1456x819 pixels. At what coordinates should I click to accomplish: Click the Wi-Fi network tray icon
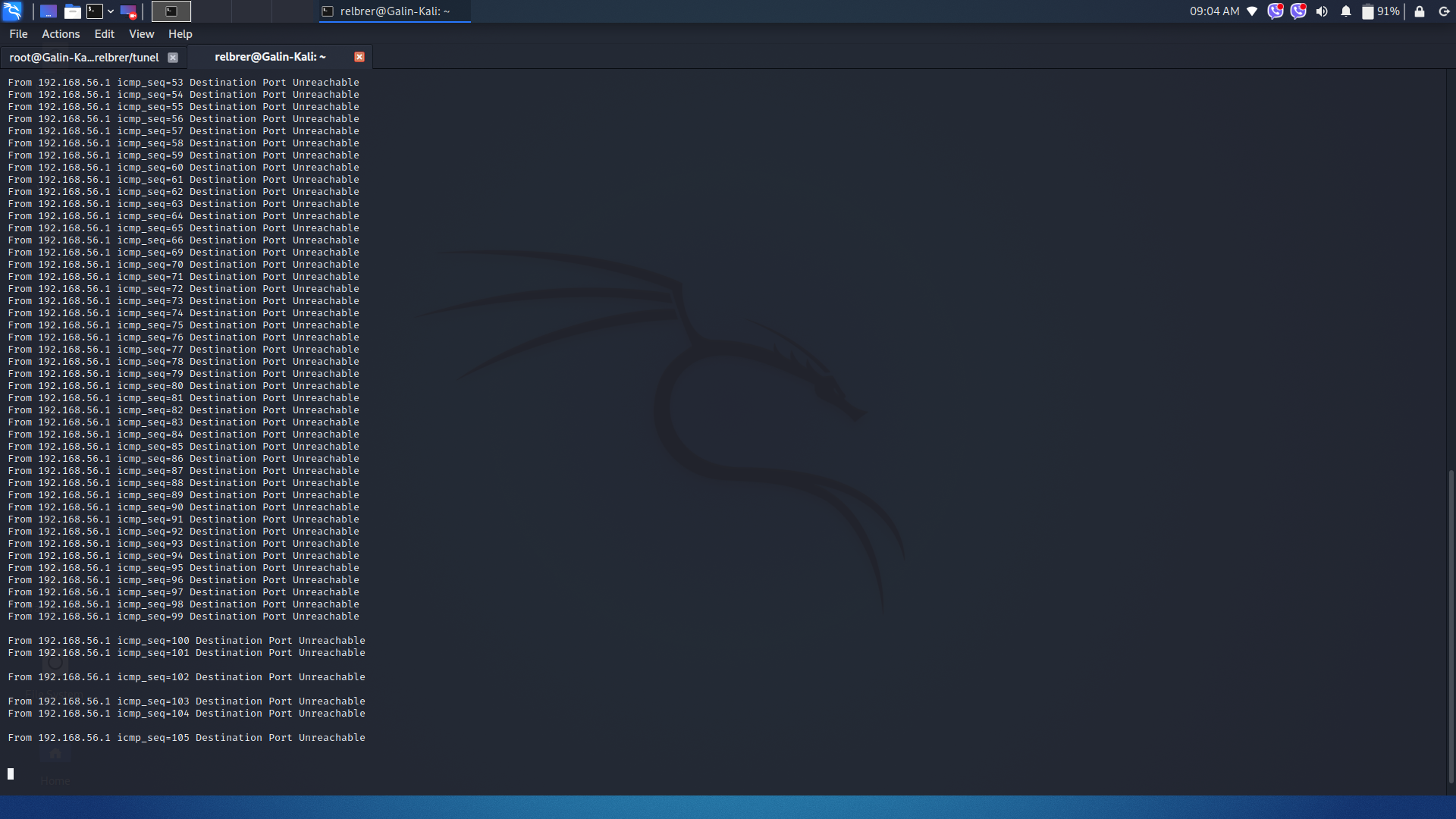pos(1252,11)
